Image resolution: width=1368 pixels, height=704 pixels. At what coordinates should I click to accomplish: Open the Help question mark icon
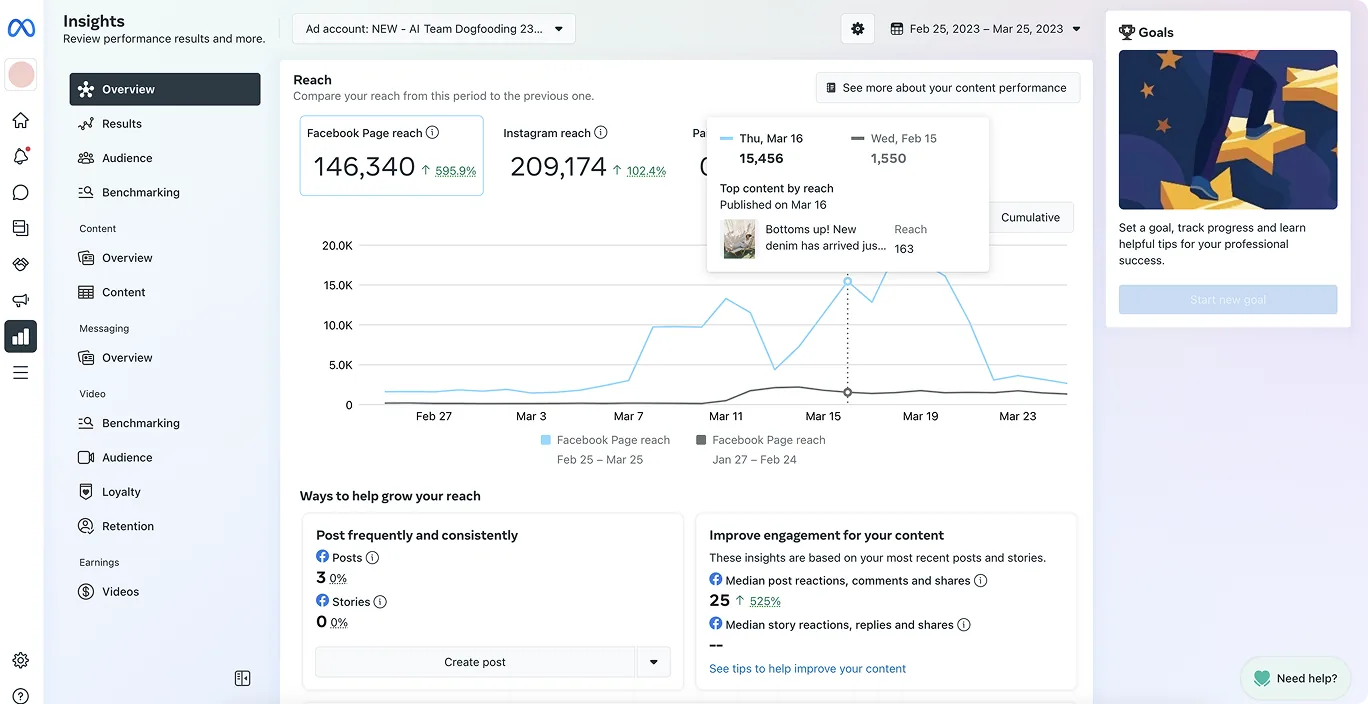click(x=20, y=696)
